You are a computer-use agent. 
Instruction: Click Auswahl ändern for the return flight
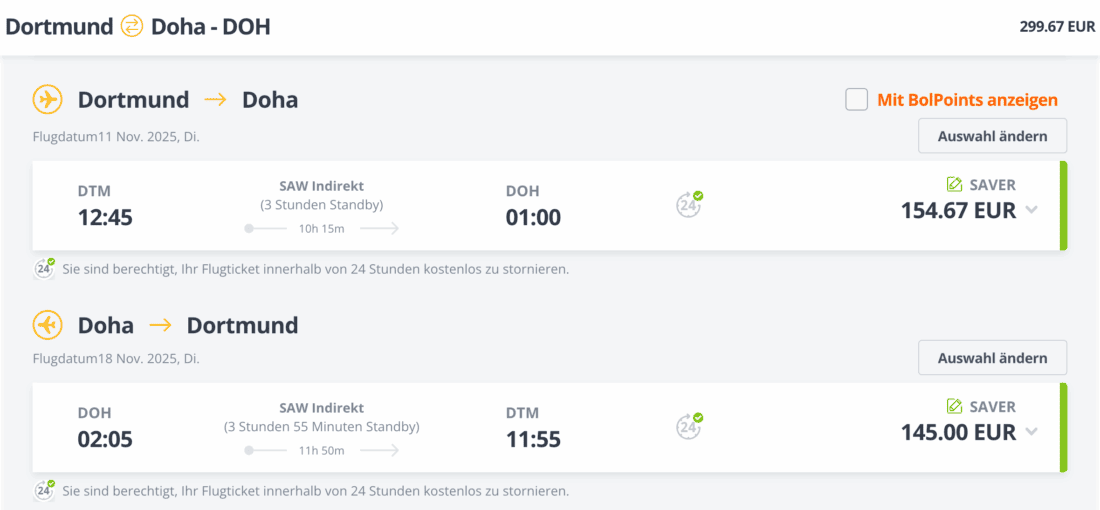pos(992,358)
